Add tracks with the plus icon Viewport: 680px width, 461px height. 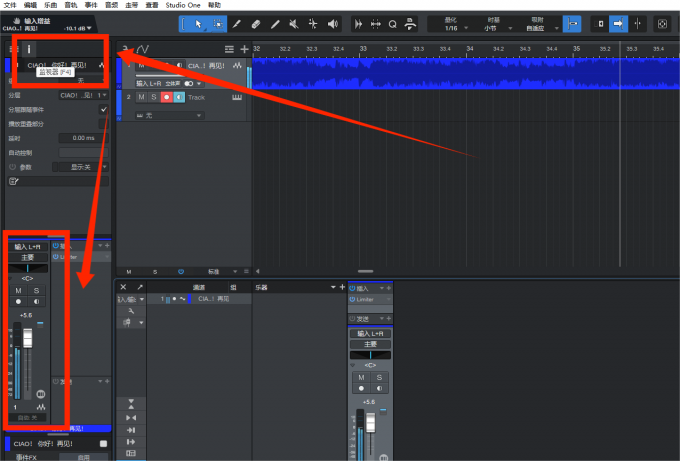click(x=245, y=49)
